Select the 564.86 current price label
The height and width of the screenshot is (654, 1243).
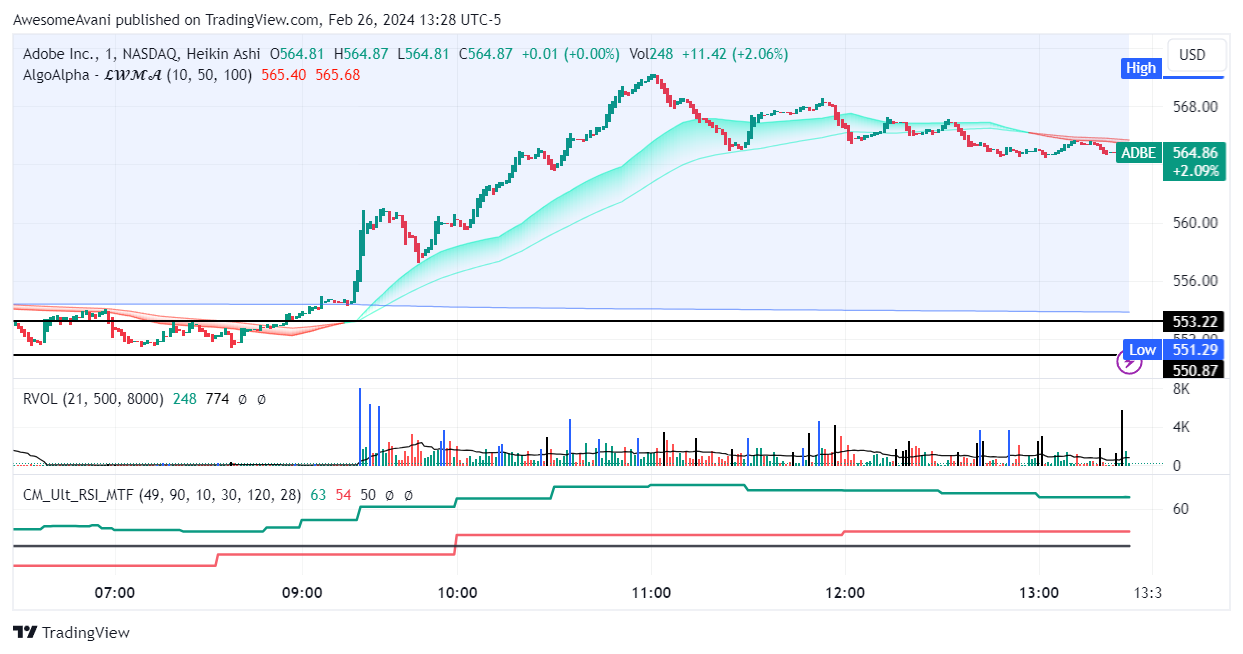click(x=1194, y=153)
